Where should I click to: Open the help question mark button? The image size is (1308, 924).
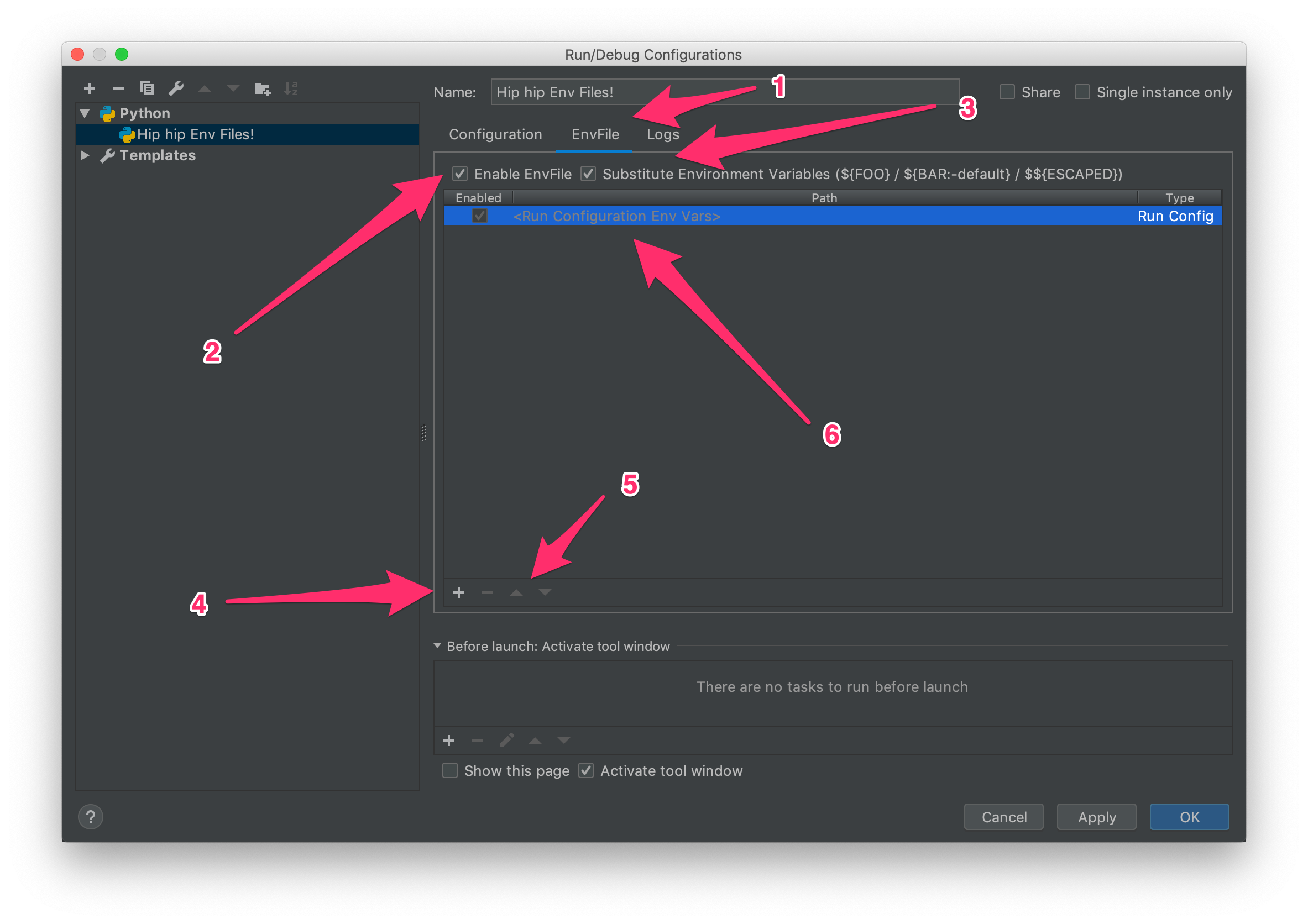point(91,817)
